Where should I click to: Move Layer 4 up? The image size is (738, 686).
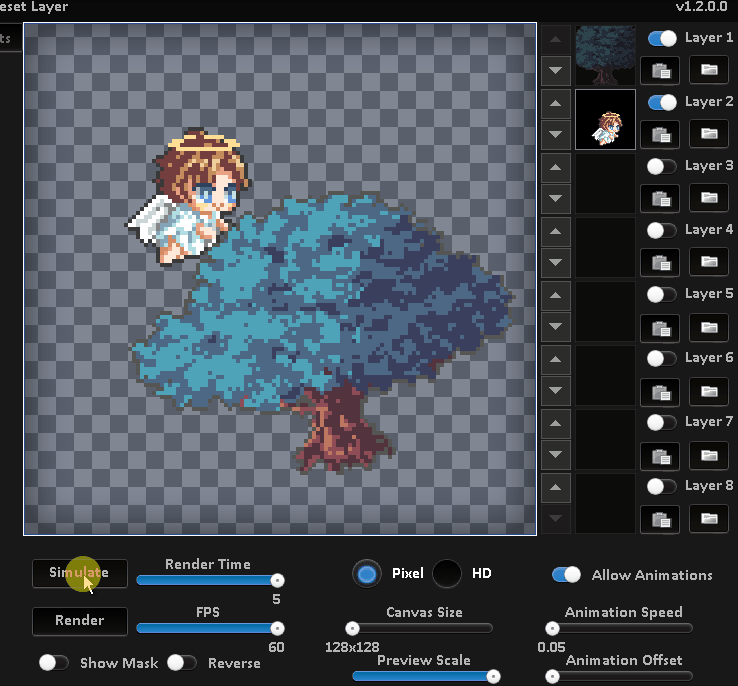point(556,231)
